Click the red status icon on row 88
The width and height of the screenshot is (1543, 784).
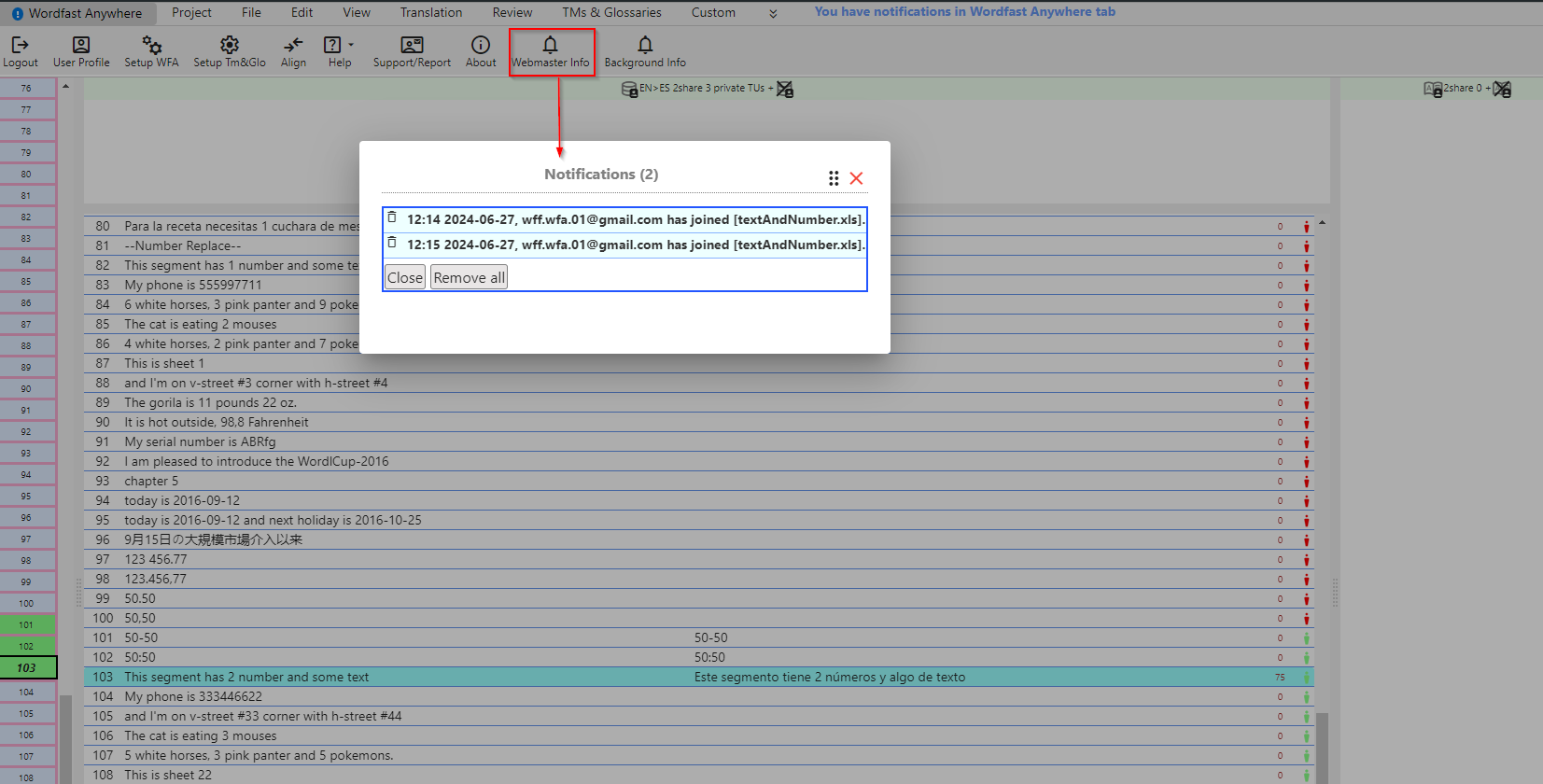tap(1306, 383)
